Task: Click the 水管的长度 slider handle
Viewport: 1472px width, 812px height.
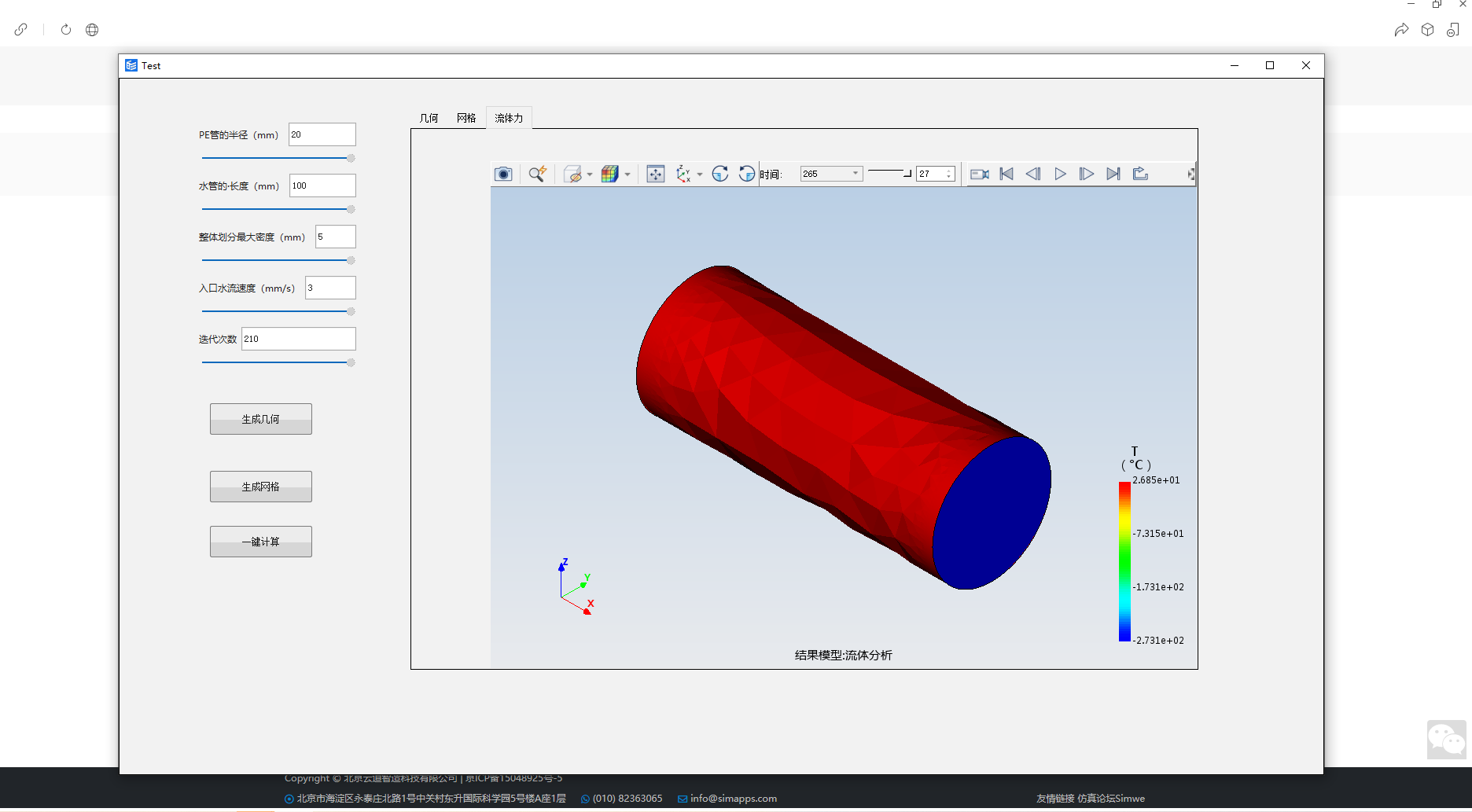Action: tap(351, 209)
